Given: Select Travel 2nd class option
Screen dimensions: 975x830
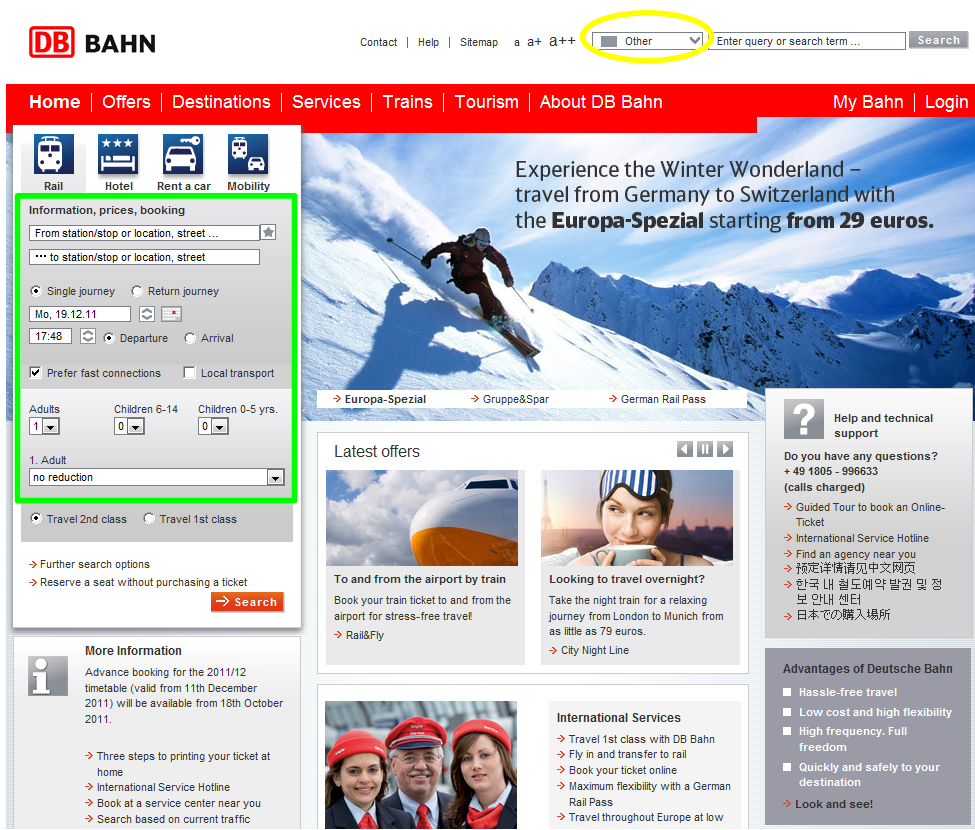Looking at the screenshot, I should point(36,519).
